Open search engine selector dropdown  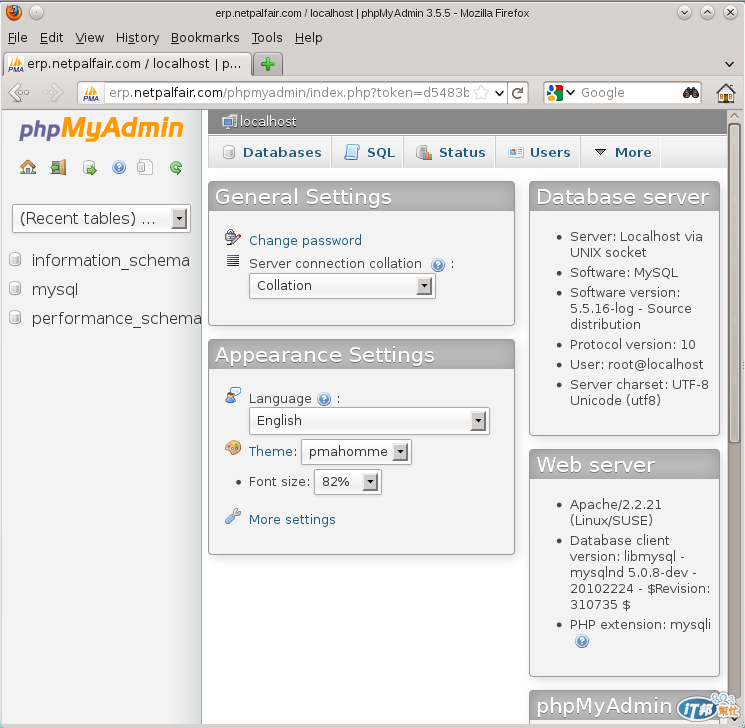pyautogui.click(x=561, y=93)
